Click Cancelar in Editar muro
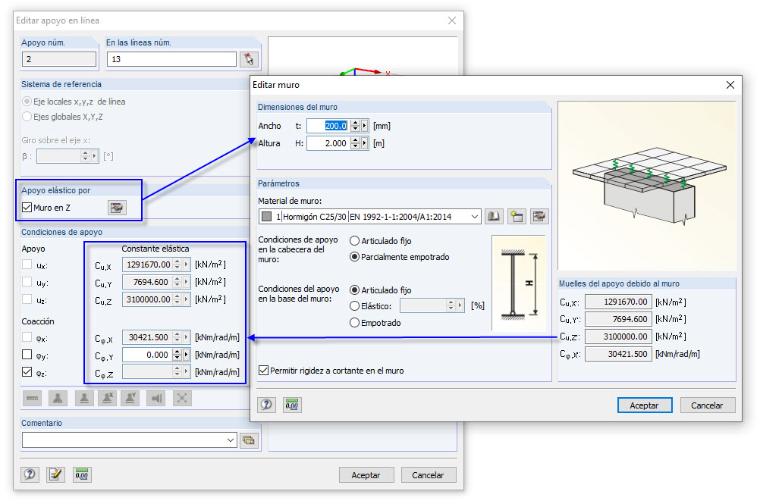 pyautogui.click(x=707, y=405)
